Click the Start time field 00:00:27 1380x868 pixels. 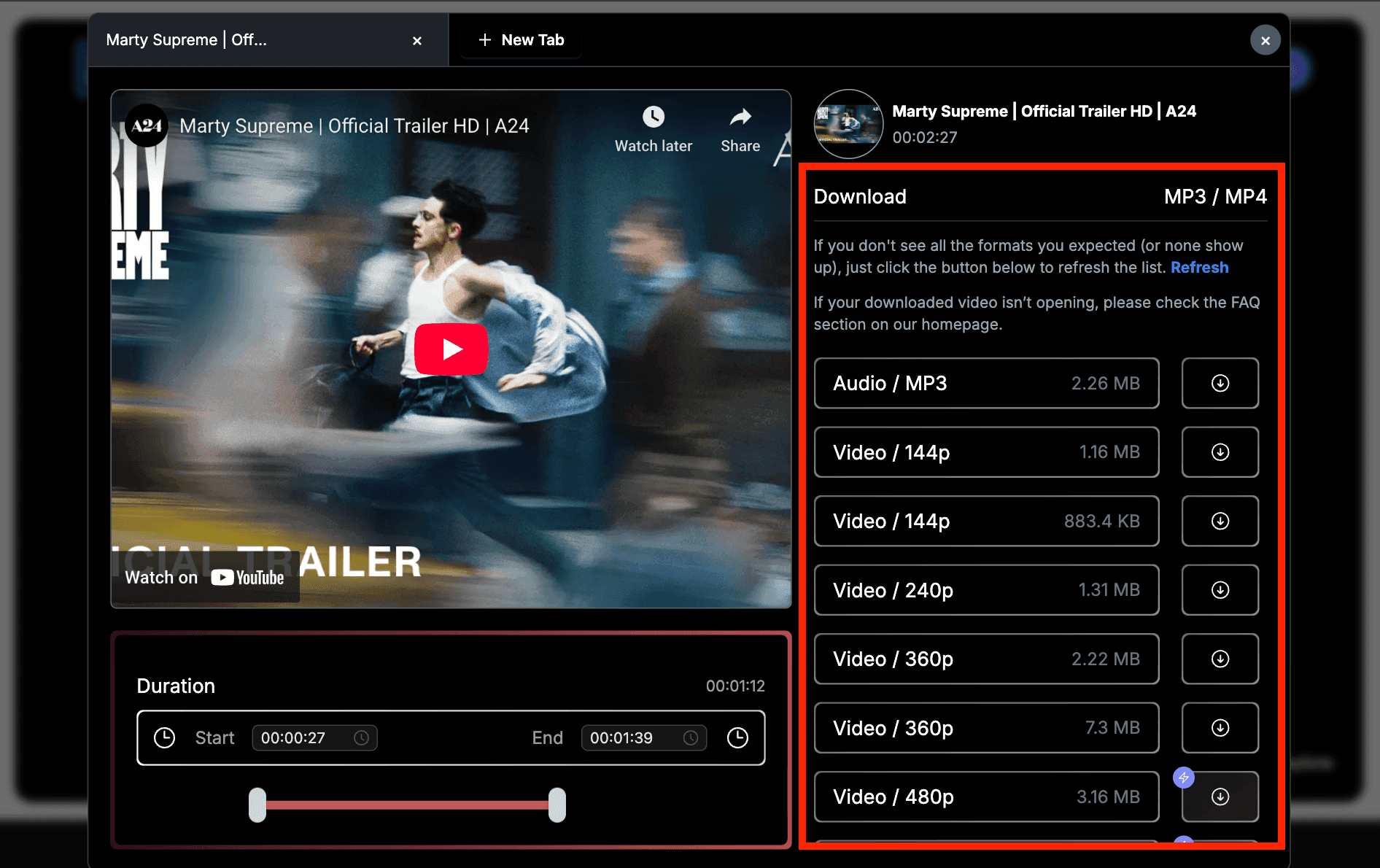coord(314,738)
